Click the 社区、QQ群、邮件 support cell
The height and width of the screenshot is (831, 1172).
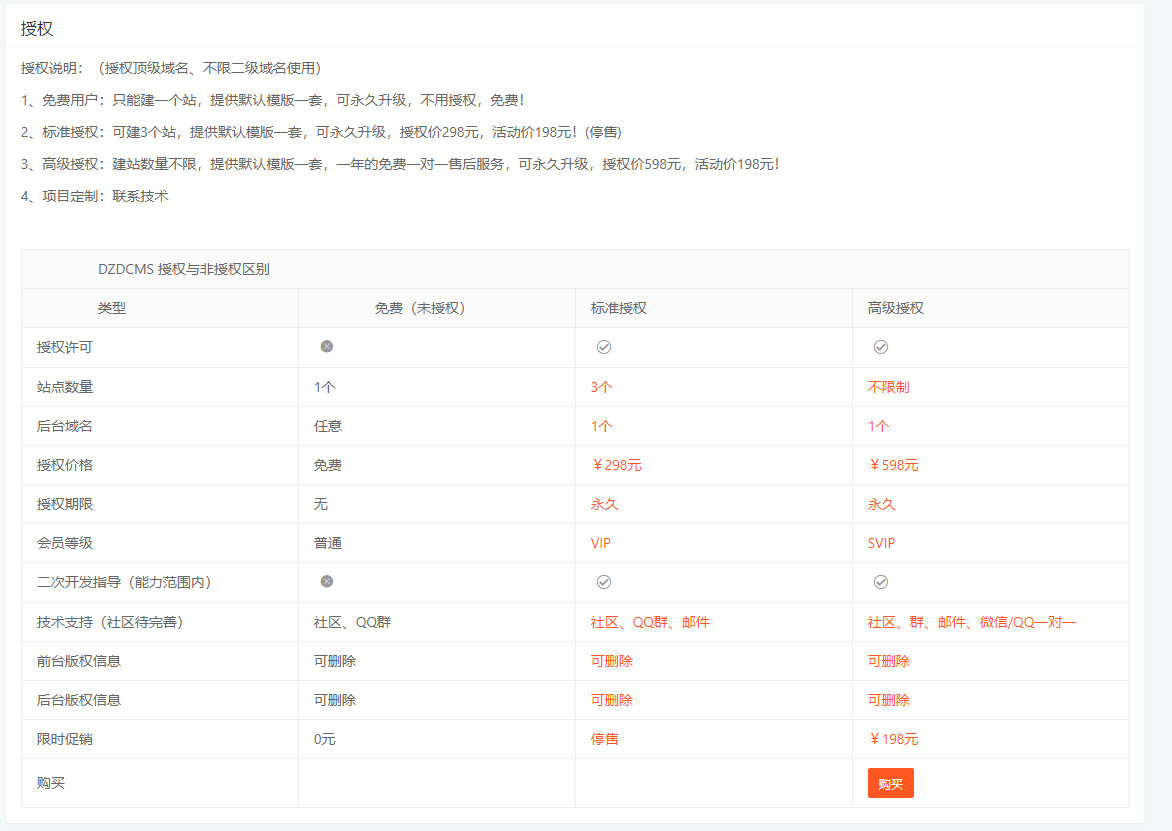tap(650, 622)
